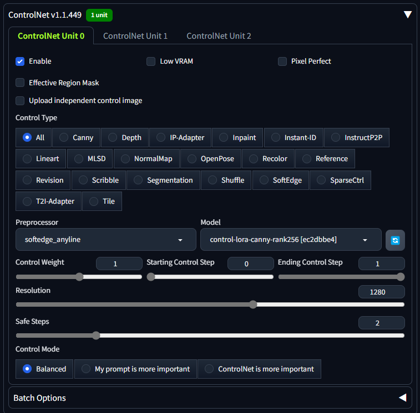This screenshot has width=420, height=413.
Task: Select Inpaint control type
Action: click(238, 137)
